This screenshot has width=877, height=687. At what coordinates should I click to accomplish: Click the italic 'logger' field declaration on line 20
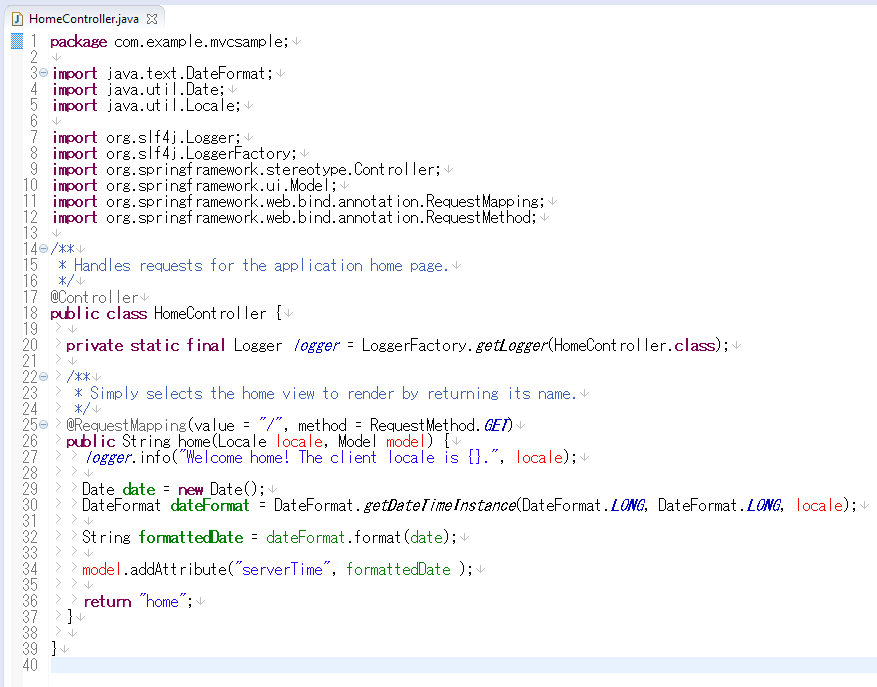317,345
